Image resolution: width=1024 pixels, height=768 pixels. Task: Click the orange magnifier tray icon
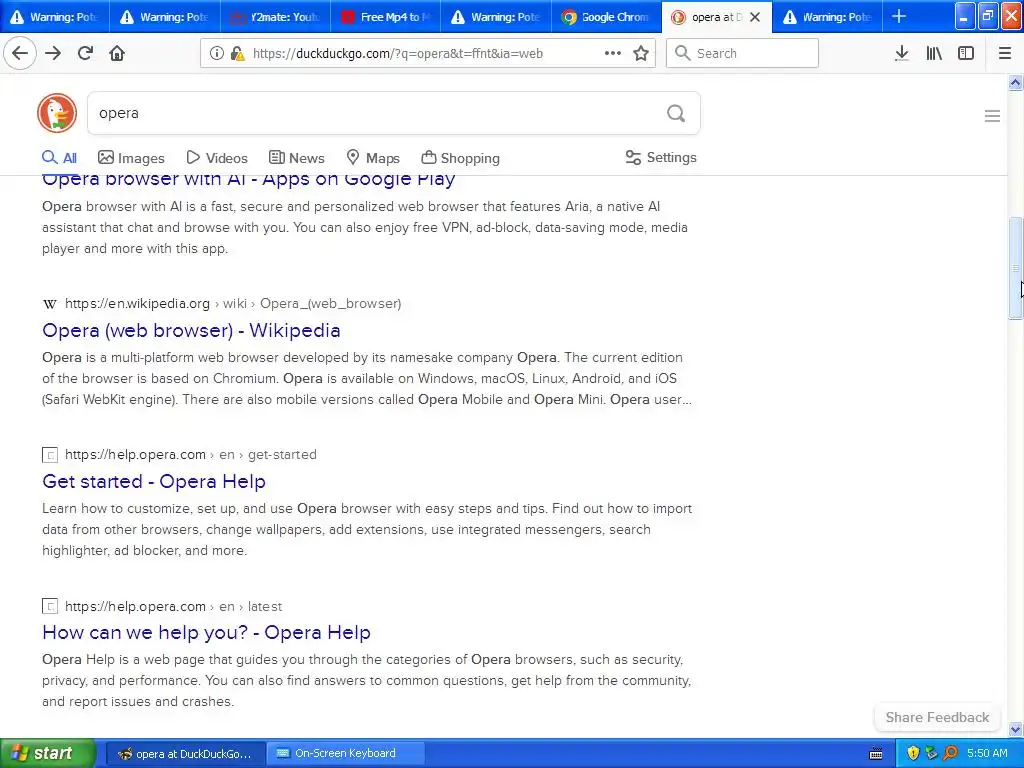point(950,753)
